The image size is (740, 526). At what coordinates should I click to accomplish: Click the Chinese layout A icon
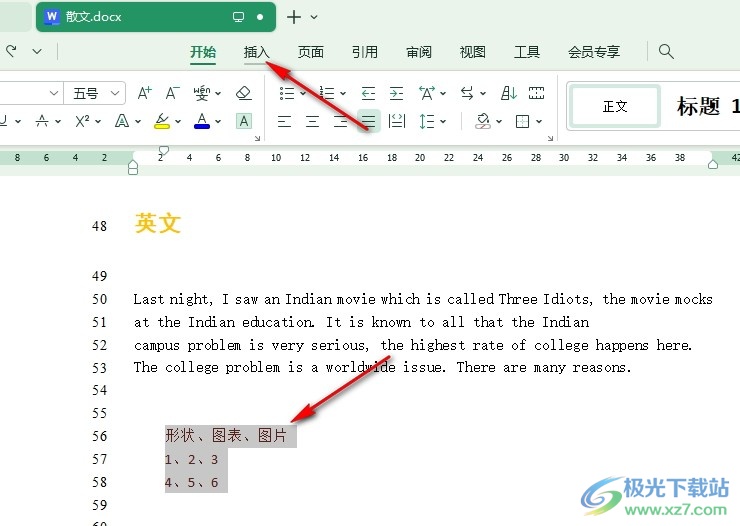point(427,93)
